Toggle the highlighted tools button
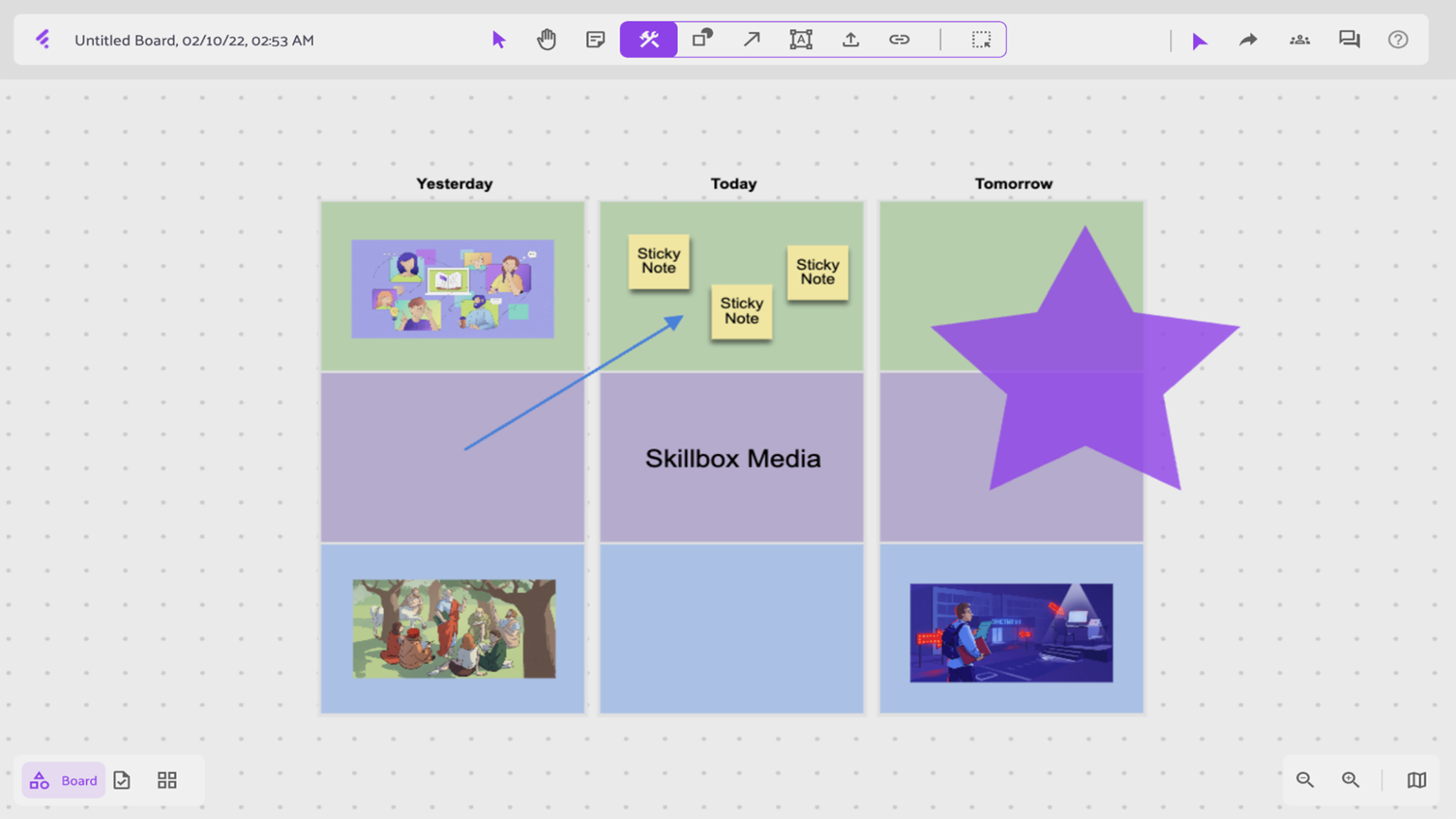This screenshot has height=819, width=1456. coord(649,40)
